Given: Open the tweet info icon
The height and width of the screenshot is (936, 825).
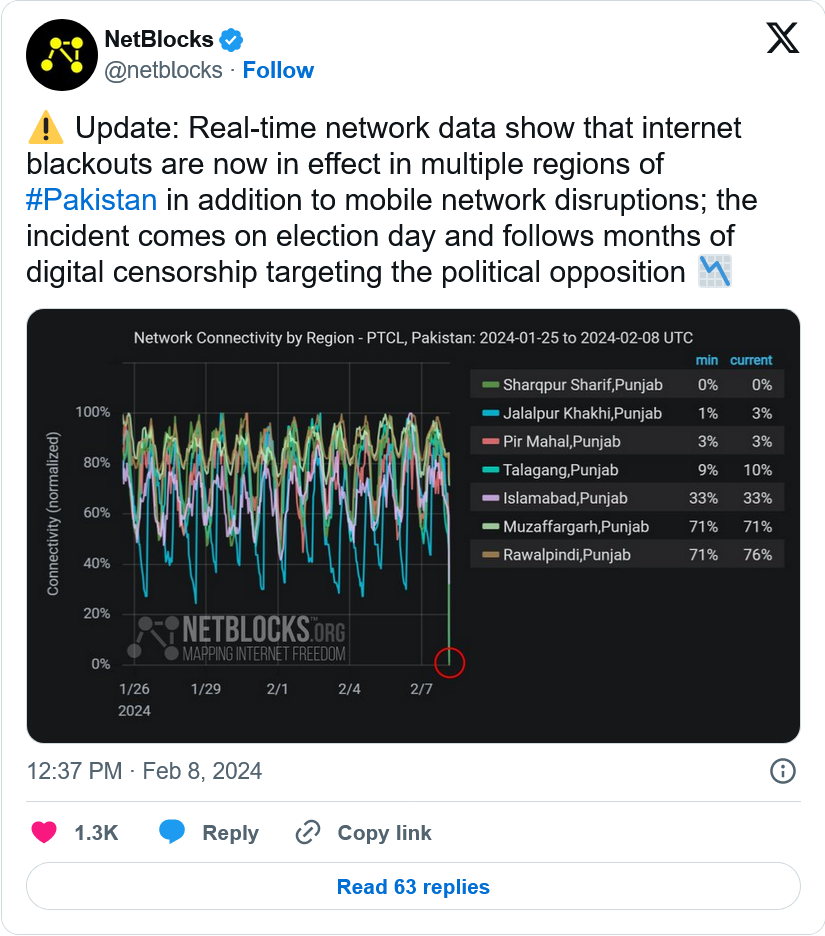Looking at the screenshot, I should point(782,771).
